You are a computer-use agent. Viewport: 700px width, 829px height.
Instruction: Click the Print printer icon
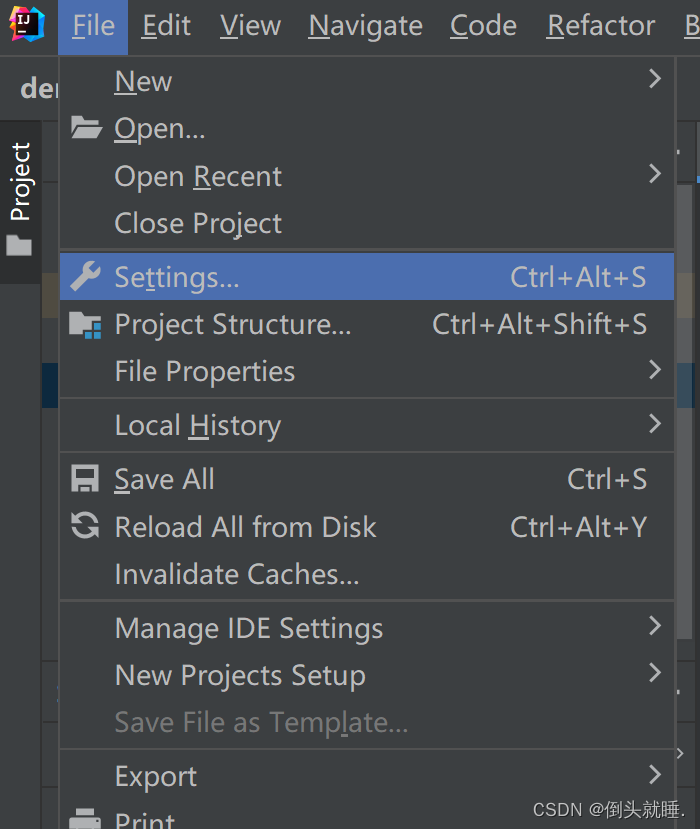point(86,820)
